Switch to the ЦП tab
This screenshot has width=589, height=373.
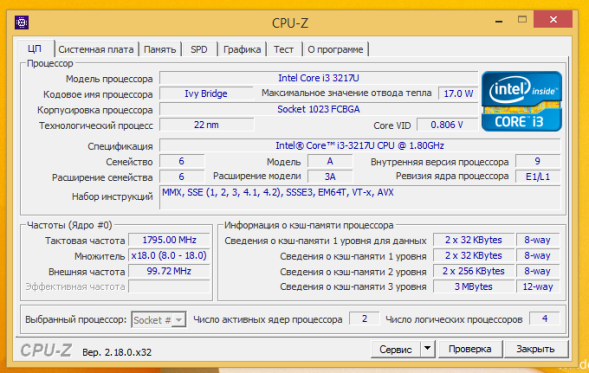(35, 49)
